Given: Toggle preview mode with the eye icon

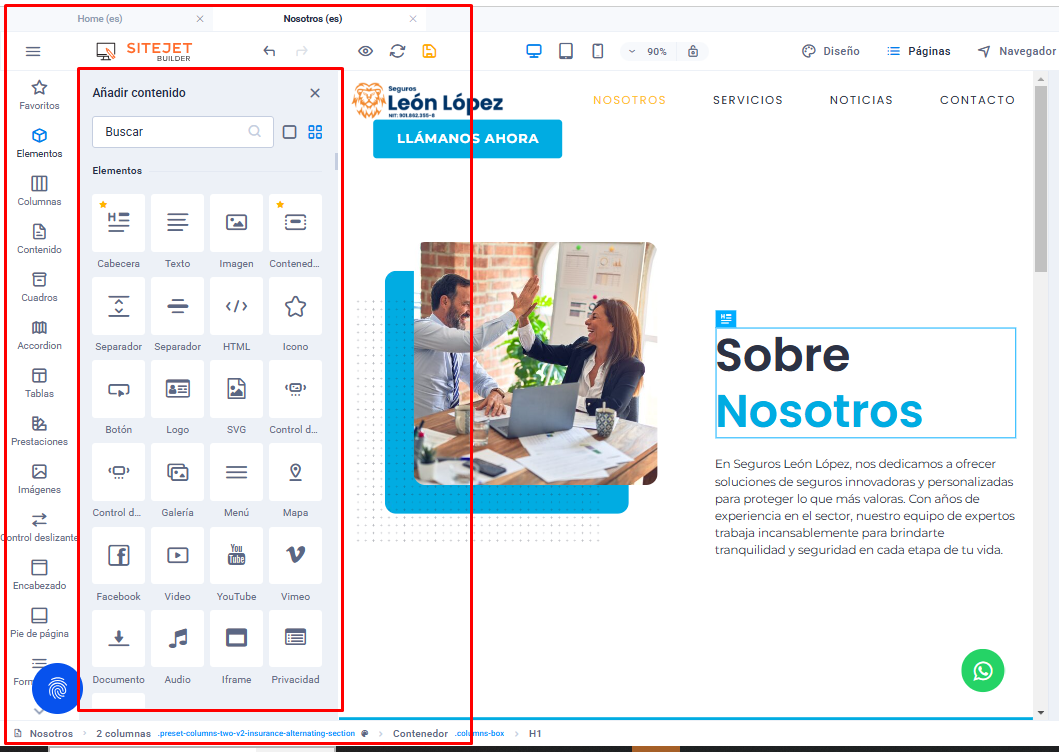Looking at the screenshot, I should coord(366,51).
